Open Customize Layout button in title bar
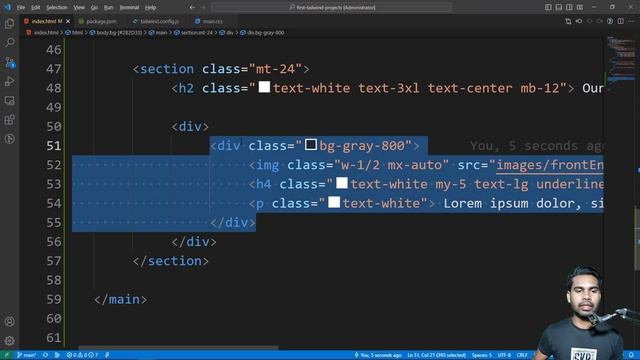The width and height of the screenshot is (640, 360). (x=580, y=7)
